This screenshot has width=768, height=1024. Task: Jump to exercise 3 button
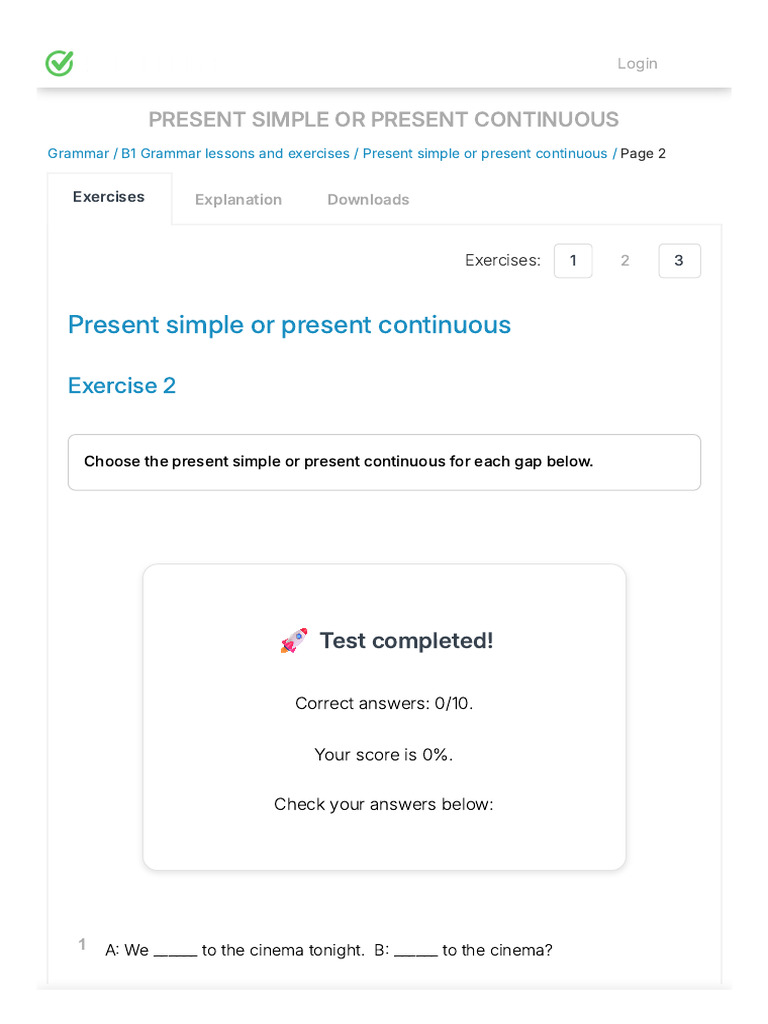679,261
